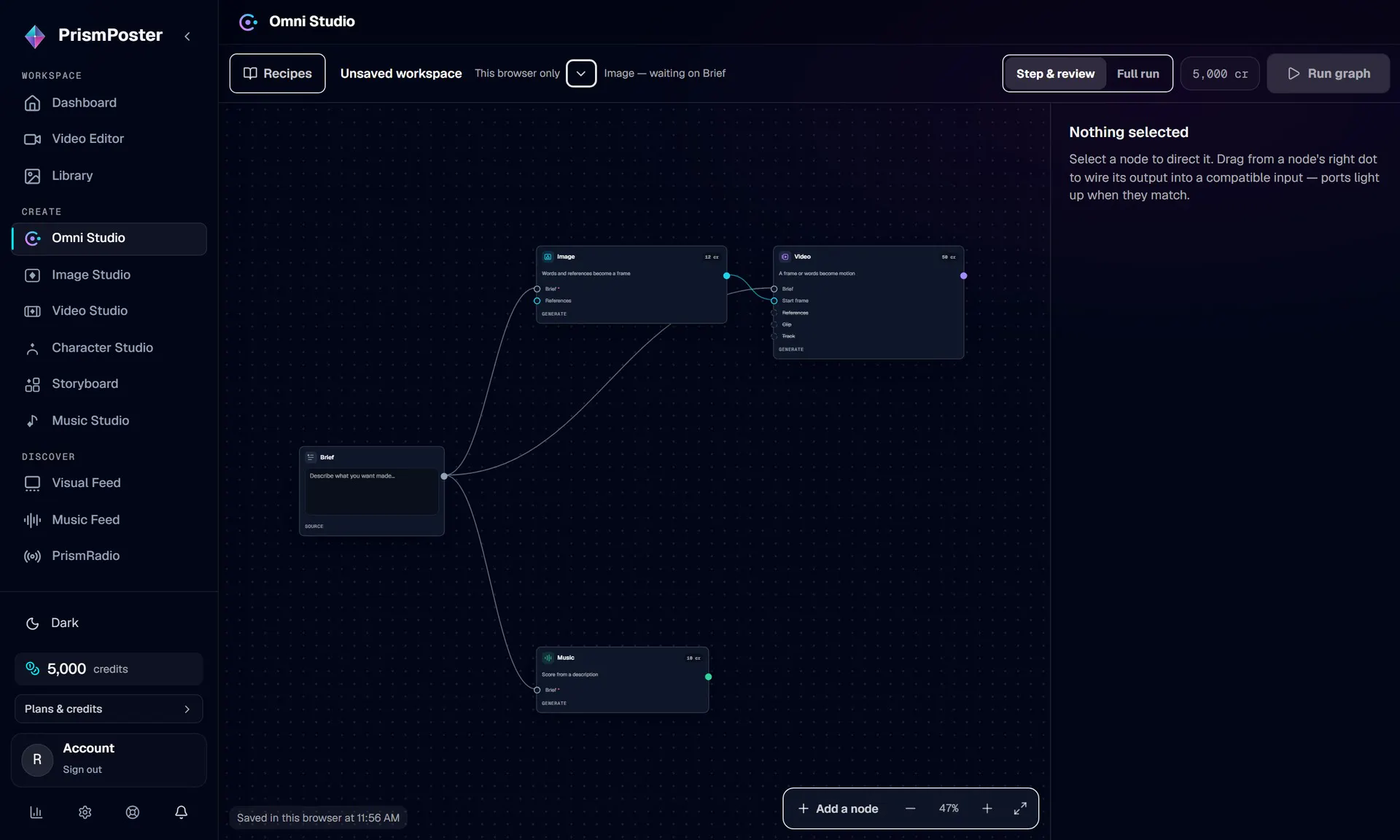Click the Run graph button
This screenshot has height=840, width=1400.
[1328, 74]
